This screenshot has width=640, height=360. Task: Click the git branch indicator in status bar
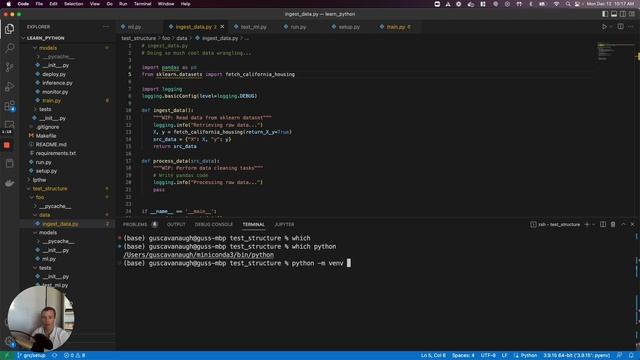tap(31, 356)
